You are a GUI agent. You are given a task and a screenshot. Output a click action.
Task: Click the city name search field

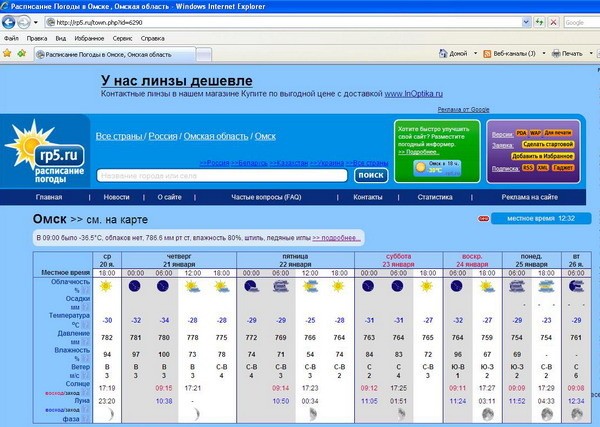pyautogui.click(x=222, y=176)
